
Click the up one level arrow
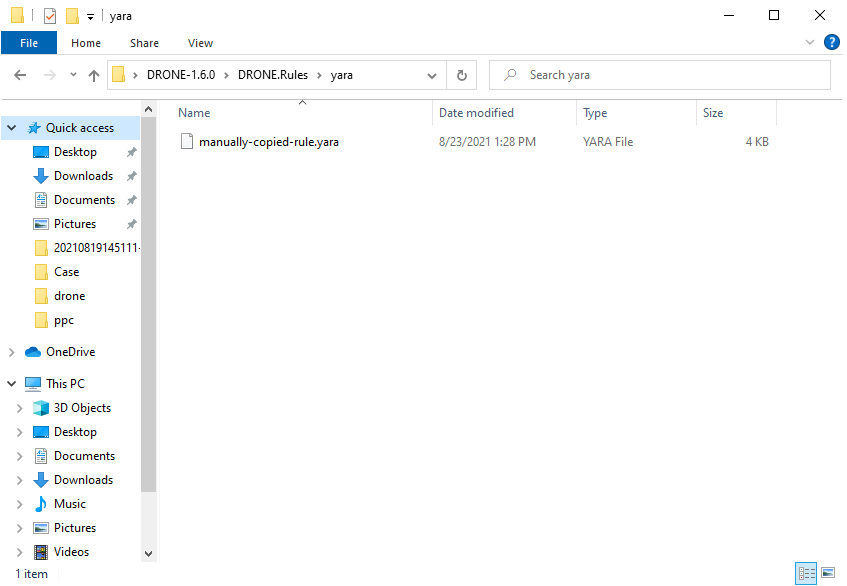click(x=94, y=74)
